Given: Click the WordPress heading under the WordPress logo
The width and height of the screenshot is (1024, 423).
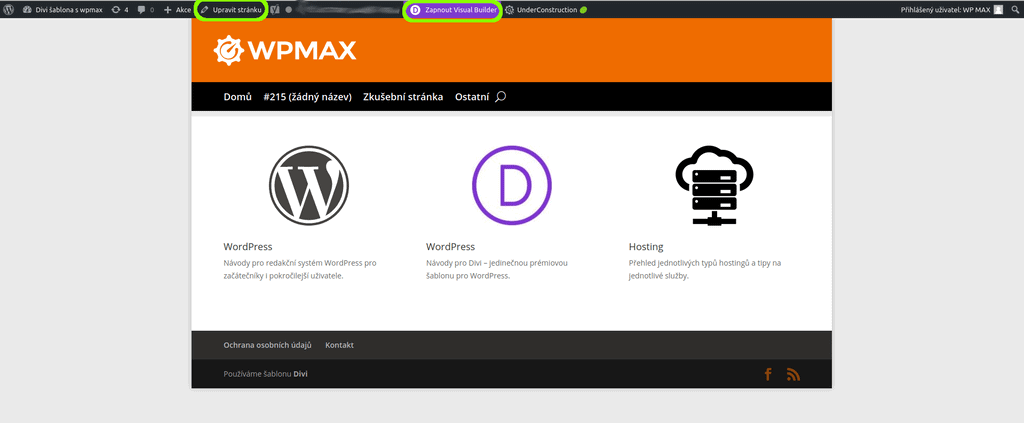Looking at the screenshot, I should click(x=248, y=247).
